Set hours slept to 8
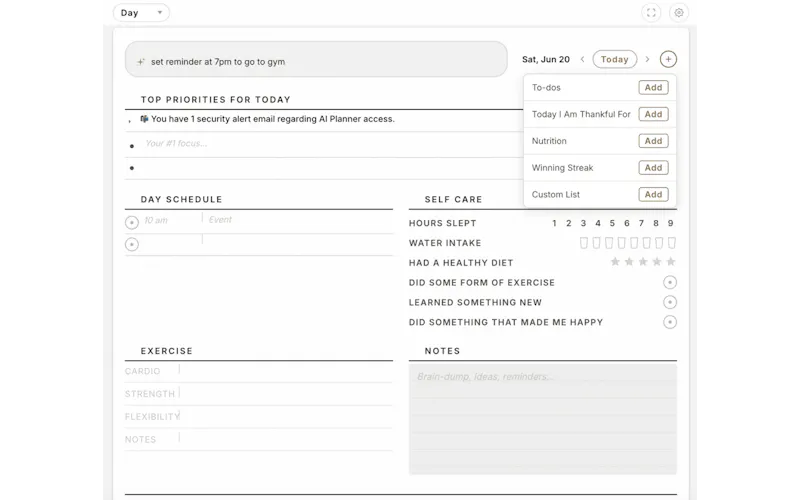The width and height of the screenshot is (800, 500). coord(656,223)
